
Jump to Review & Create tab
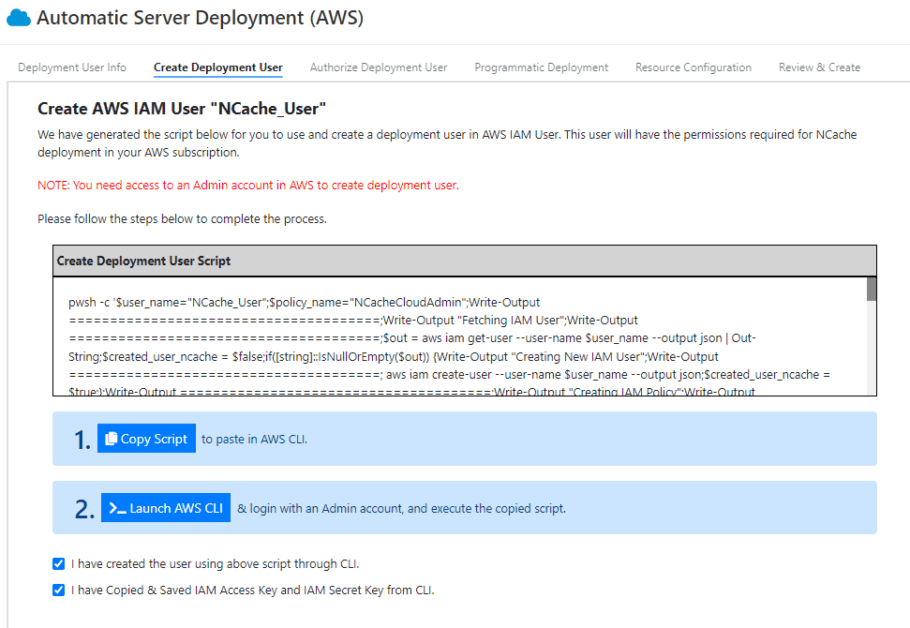coord(819,67)
